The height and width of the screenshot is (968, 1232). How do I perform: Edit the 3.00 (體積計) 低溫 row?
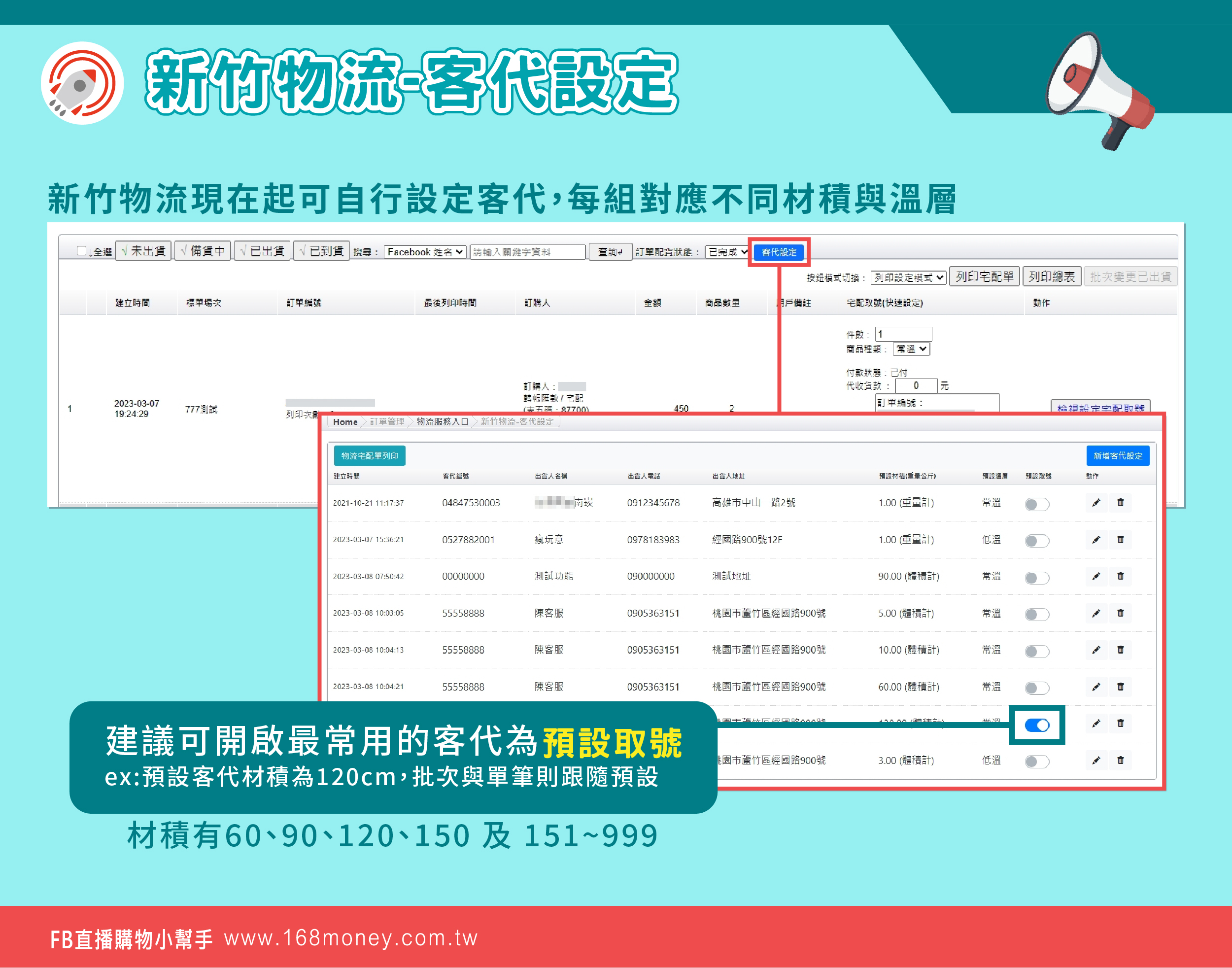[x=1096, y=761]
